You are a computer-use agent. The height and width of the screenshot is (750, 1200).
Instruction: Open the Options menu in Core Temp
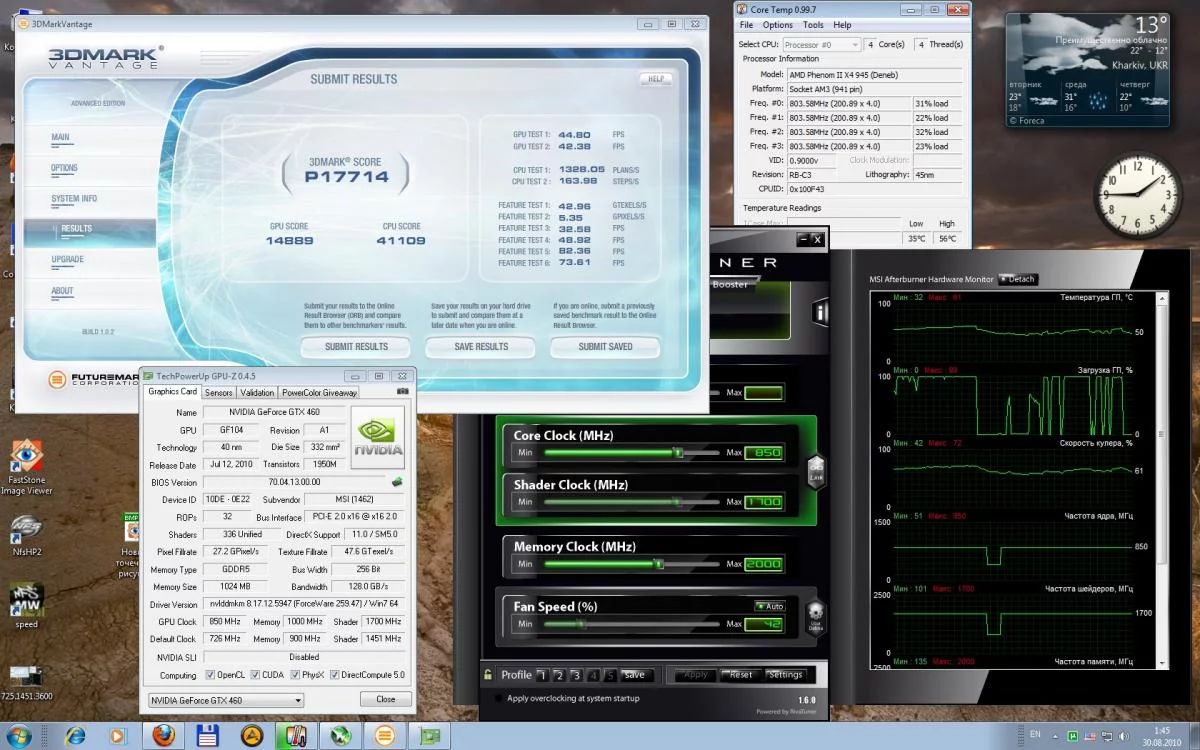777,25
